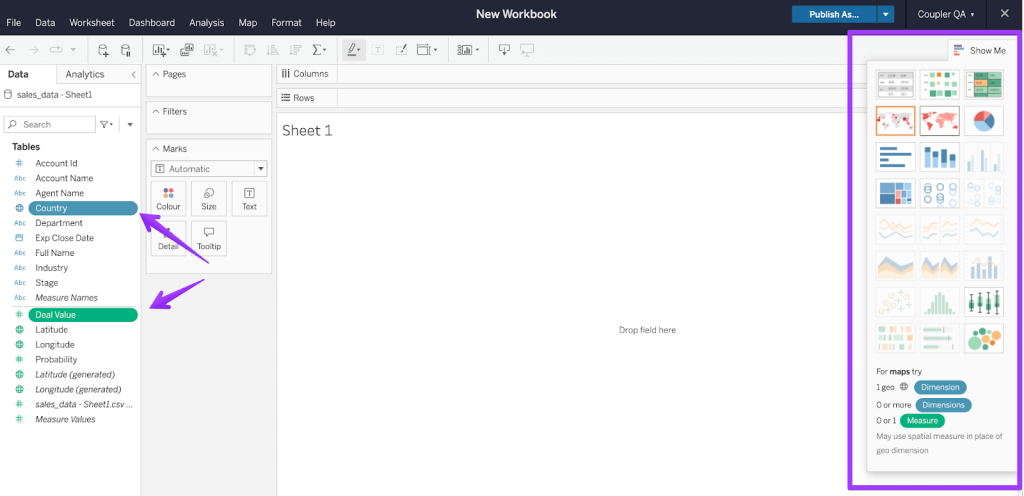Switch to the Analytics tab
Viewport: 1024px width, 496px height.
[x=85, y=74]
